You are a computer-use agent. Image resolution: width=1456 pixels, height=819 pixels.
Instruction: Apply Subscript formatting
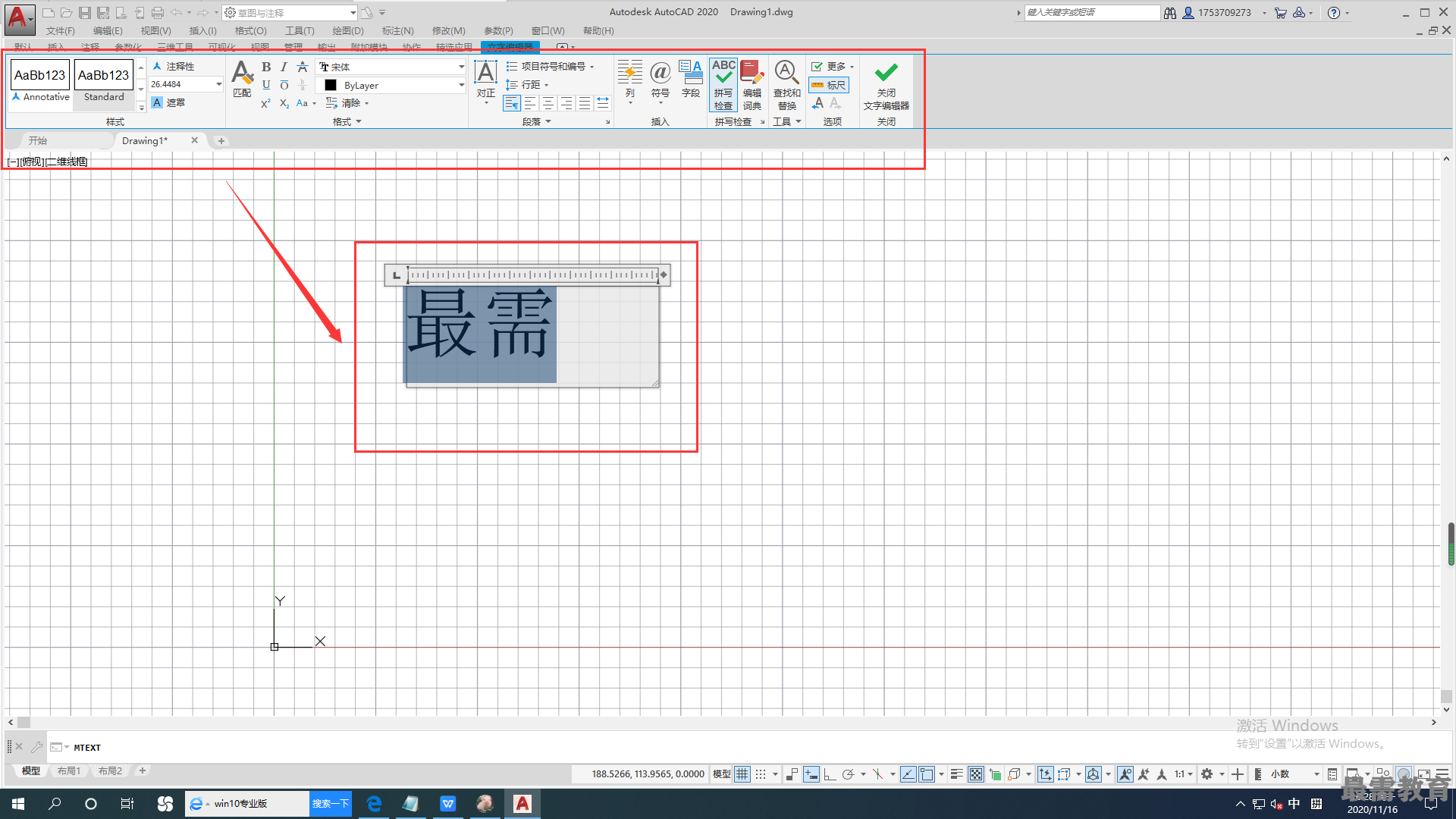click(284, 103)
